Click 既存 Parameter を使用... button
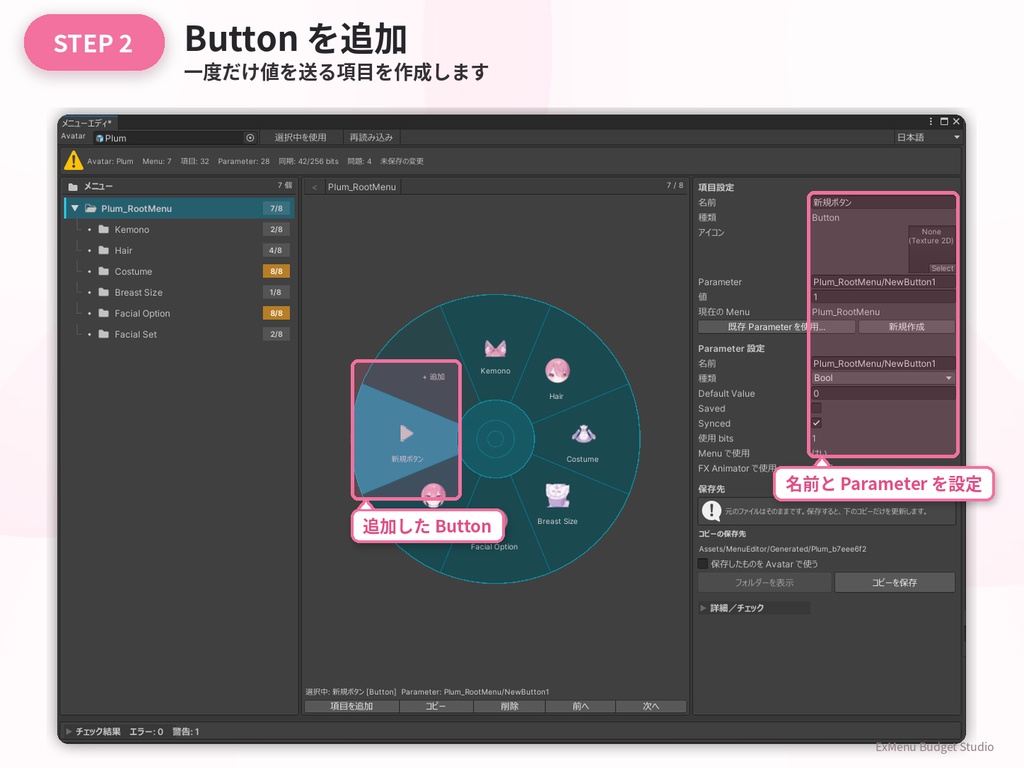 pyautogui.click(x=776, y=327)
